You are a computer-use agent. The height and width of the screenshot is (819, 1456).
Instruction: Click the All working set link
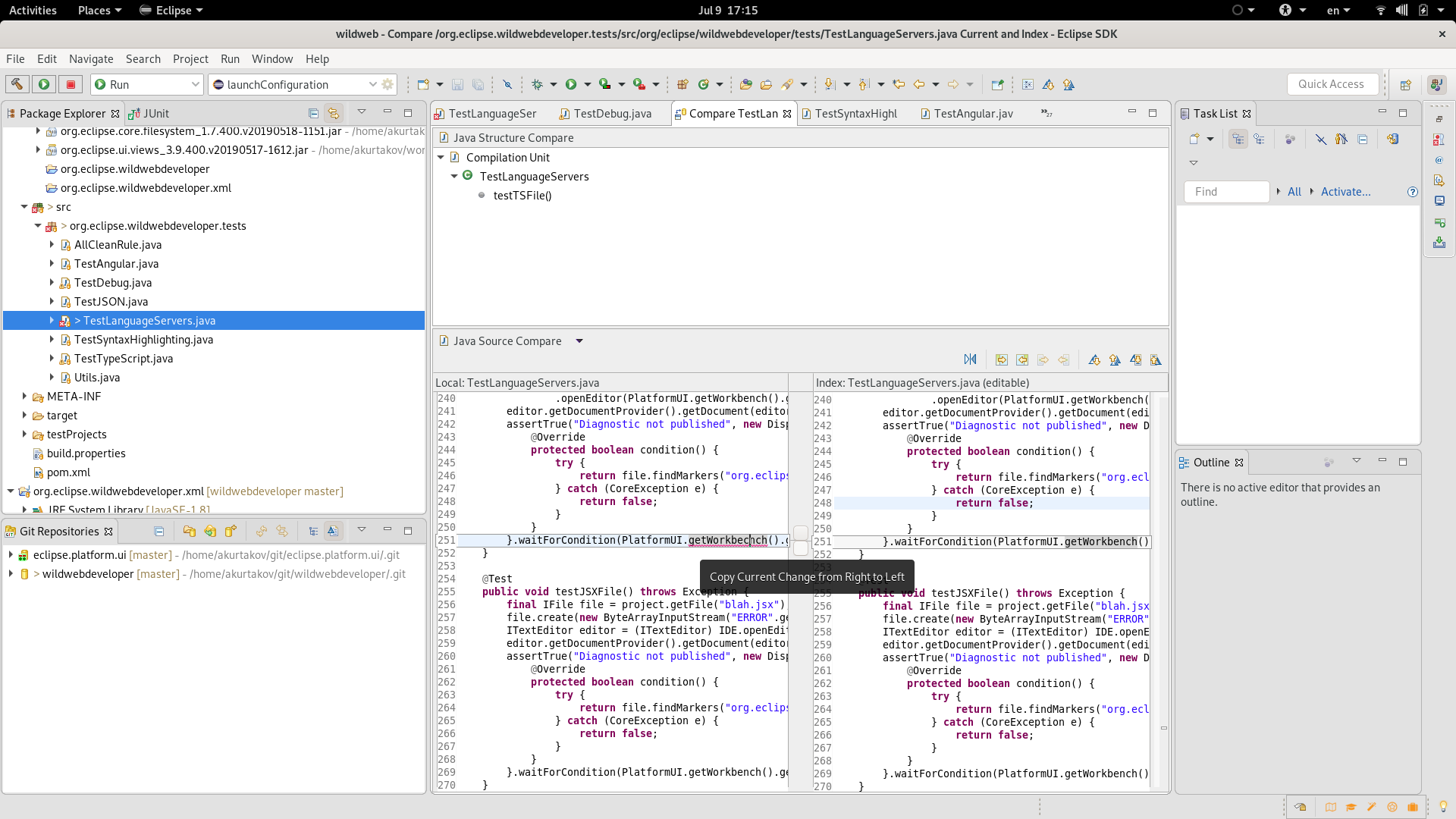[1294, 192]
